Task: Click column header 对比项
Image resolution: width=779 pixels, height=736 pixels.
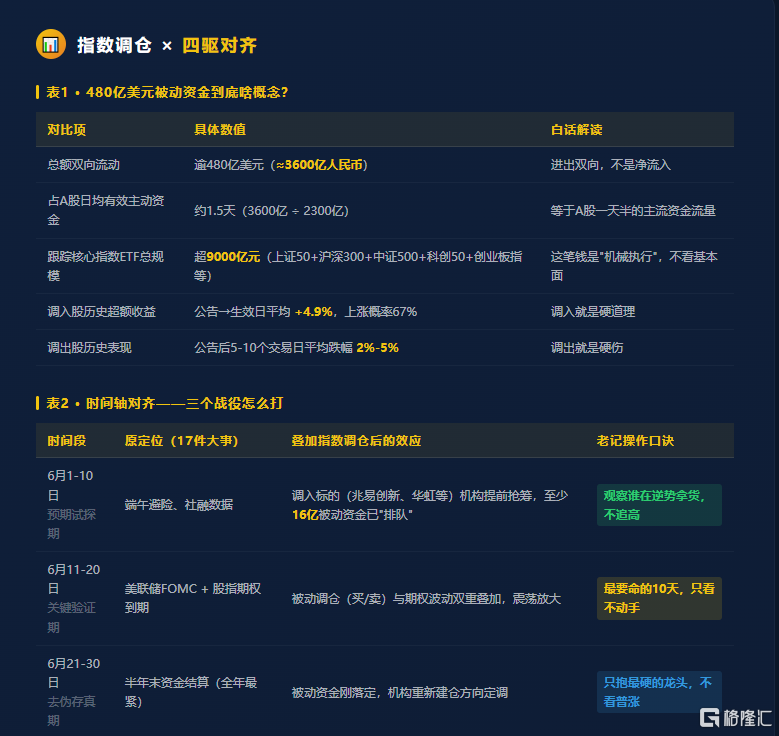Action: [x=67, y=130]
